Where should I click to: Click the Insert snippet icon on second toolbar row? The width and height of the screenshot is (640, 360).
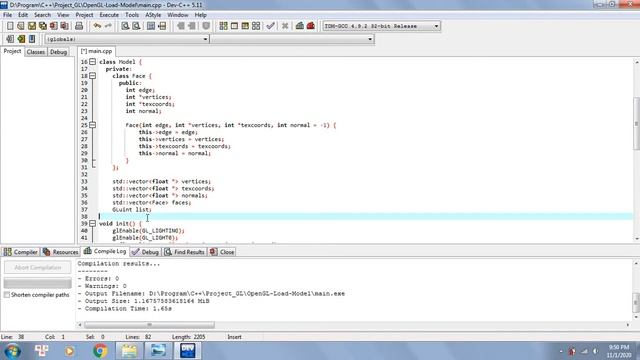click(10, 39)
